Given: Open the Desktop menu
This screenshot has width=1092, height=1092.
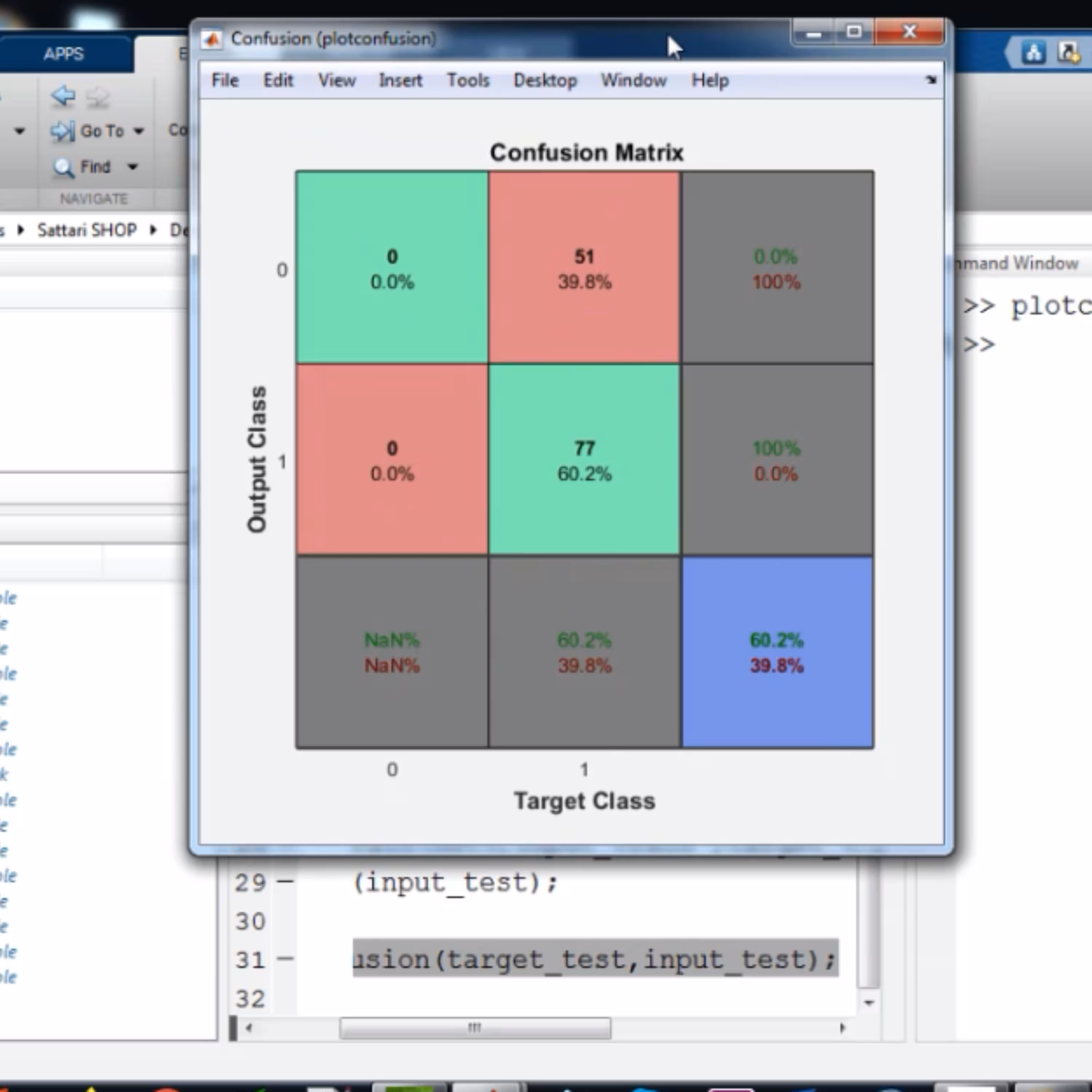Looking at the screenshot, I should point(545,80).
